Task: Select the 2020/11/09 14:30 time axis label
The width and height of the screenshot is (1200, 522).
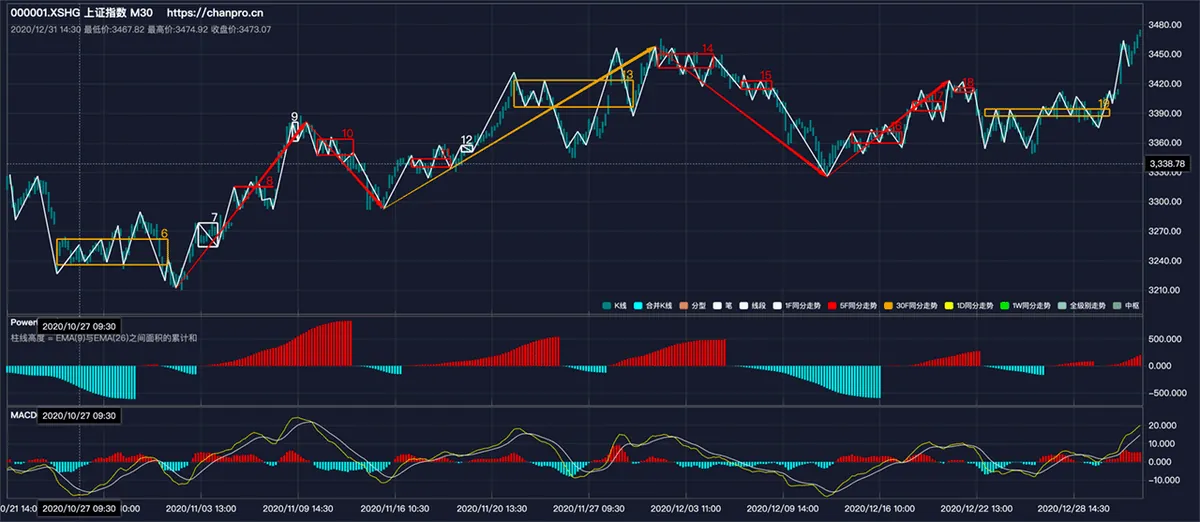Action: [298, 510]
